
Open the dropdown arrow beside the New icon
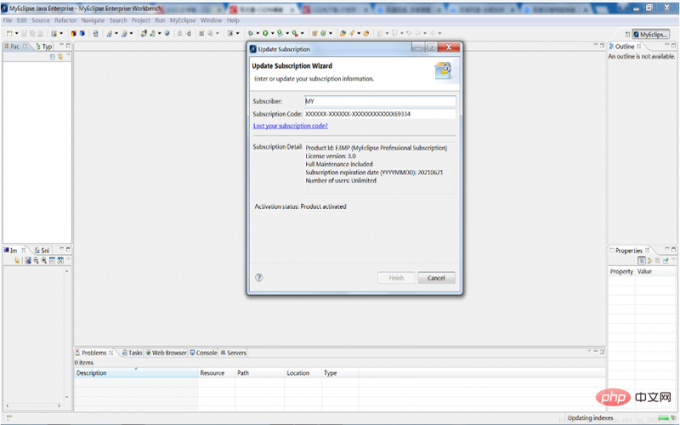16,33
